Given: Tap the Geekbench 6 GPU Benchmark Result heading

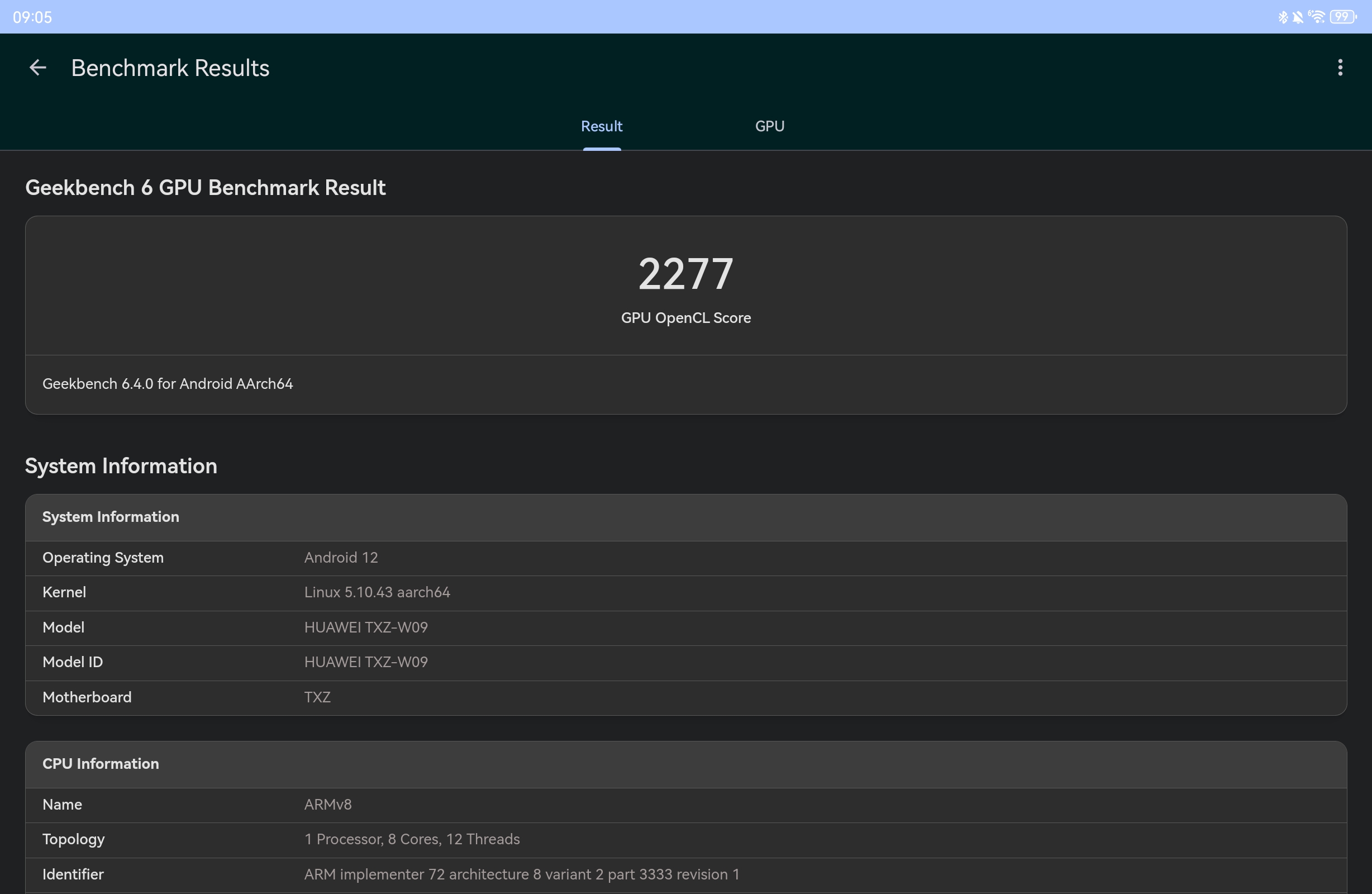Looking at the screenshot, I should [205, 187].
